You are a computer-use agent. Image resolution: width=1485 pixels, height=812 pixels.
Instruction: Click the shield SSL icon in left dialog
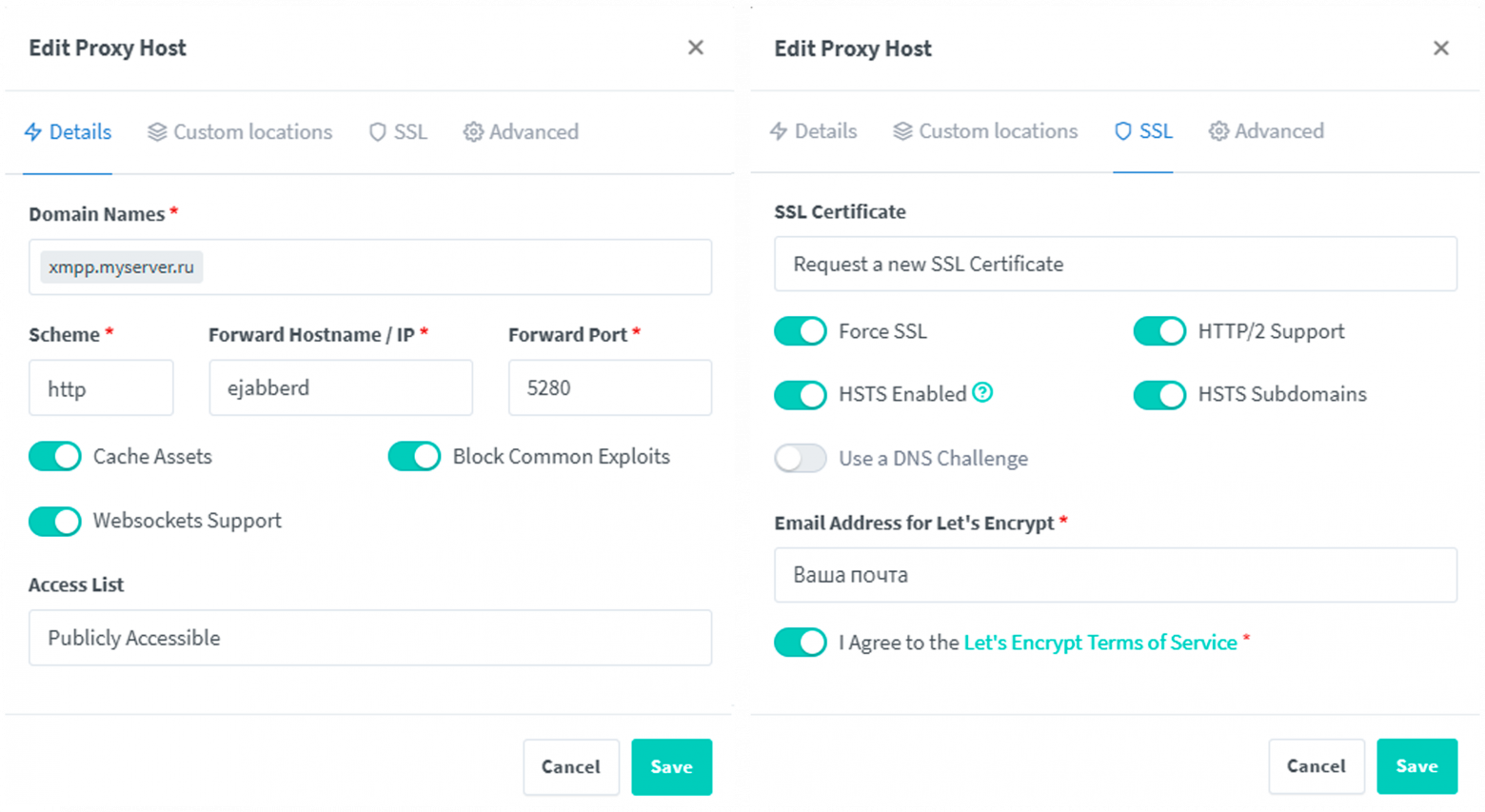click(378, 132)
